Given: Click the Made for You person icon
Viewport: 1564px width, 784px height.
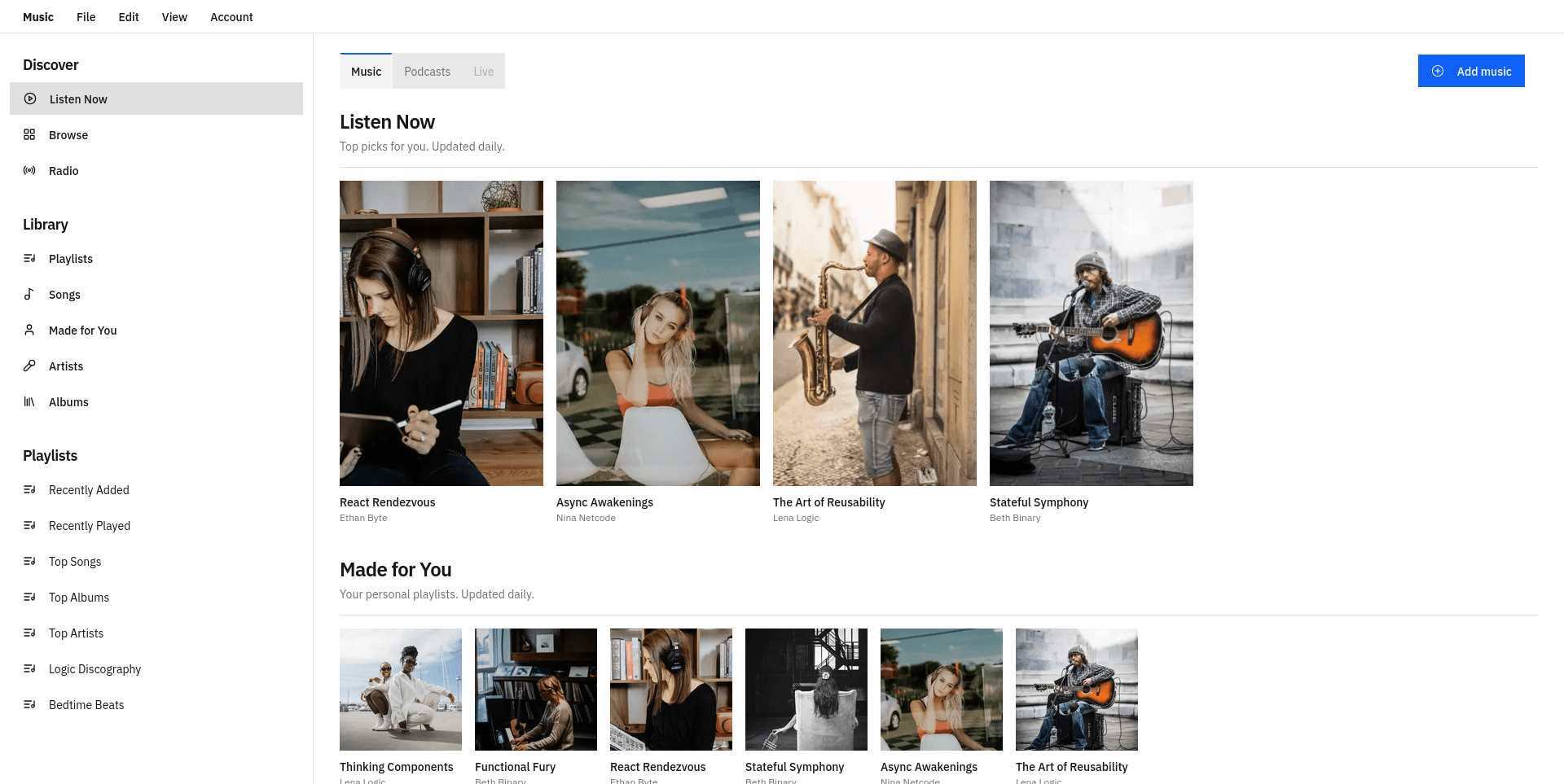Looking at the screenshot, I should coord(29,330).
